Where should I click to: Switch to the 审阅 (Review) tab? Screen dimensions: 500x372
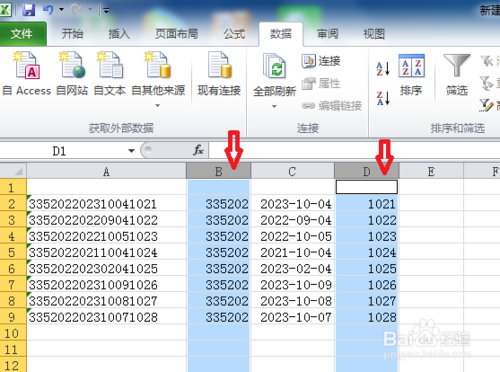click(x=327, y=34)
